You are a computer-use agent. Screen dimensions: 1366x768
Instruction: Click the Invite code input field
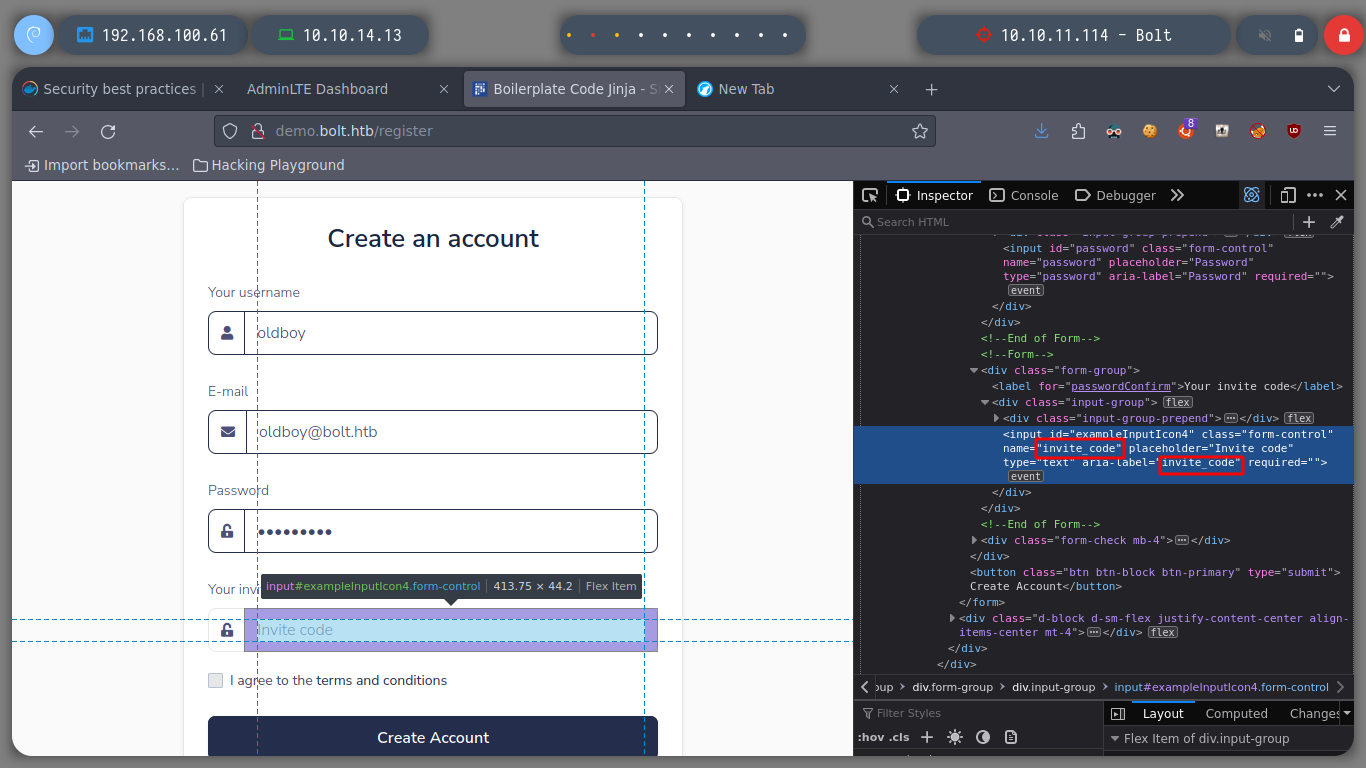[451, 630]
